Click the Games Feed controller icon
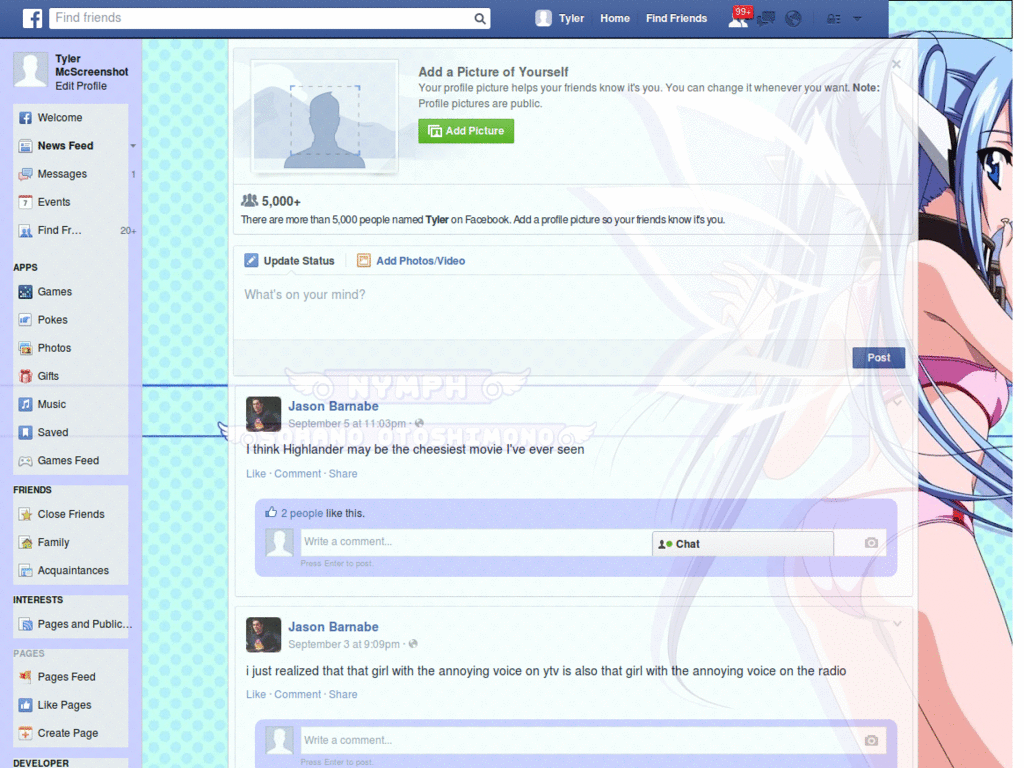Image resolution: width=1024 pixels, height=768 pixels. point(25,461)
